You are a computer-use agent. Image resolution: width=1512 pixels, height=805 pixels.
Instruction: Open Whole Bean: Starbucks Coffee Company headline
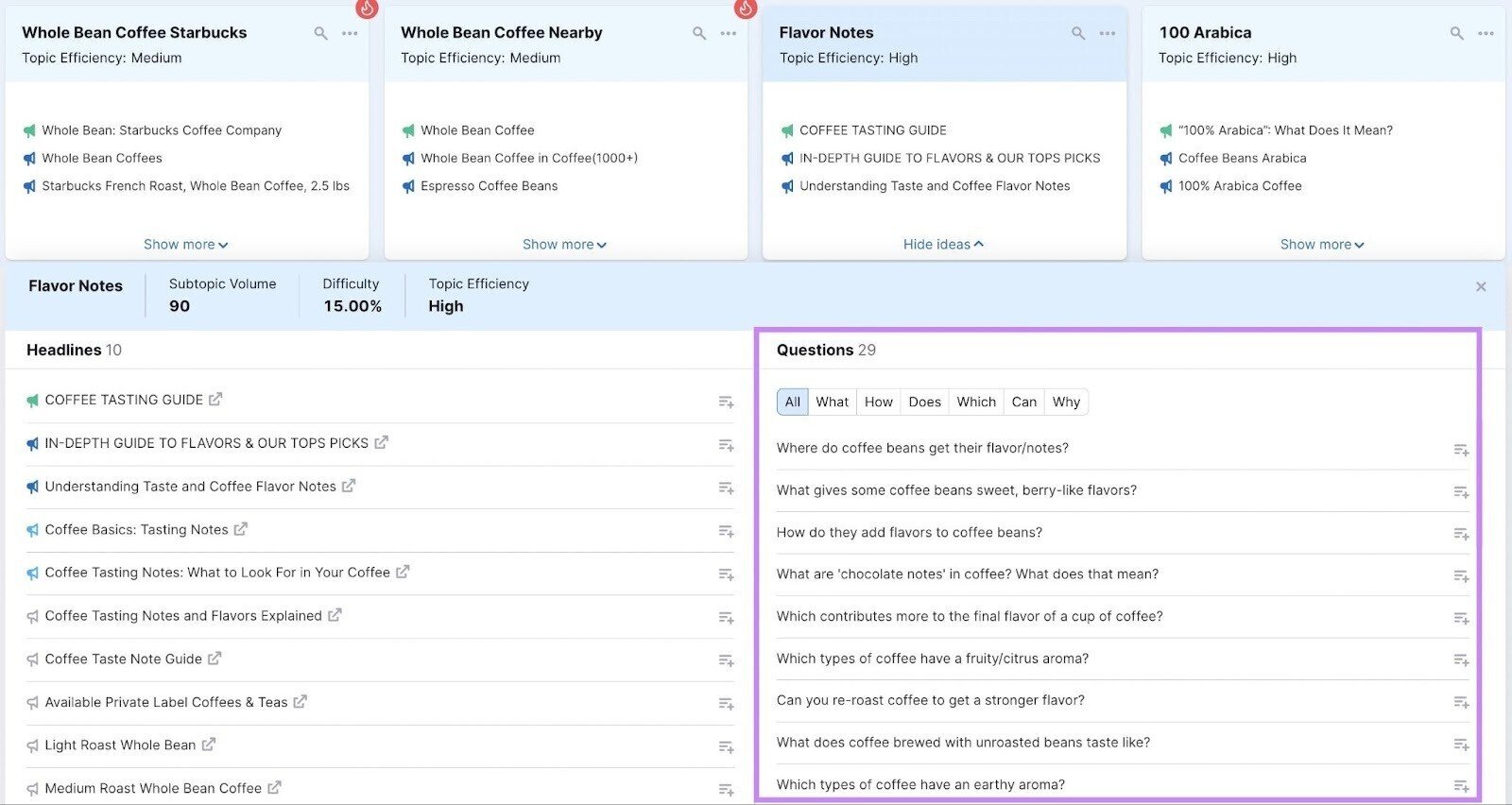162,130
